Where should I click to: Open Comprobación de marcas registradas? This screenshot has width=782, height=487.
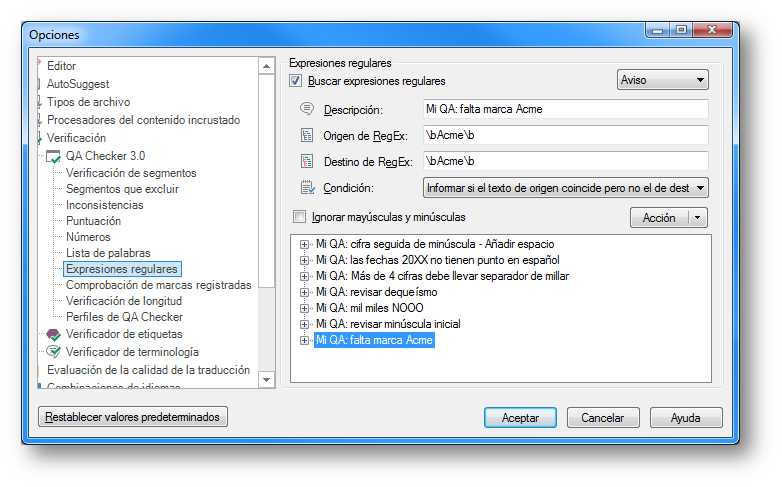pos(159,285)
